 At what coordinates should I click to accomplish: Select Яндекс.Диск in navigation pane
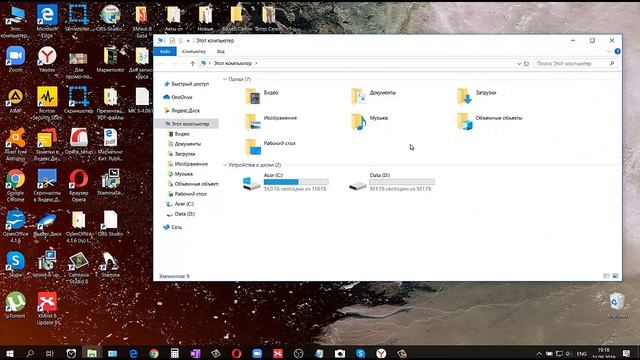pos(182,110)
